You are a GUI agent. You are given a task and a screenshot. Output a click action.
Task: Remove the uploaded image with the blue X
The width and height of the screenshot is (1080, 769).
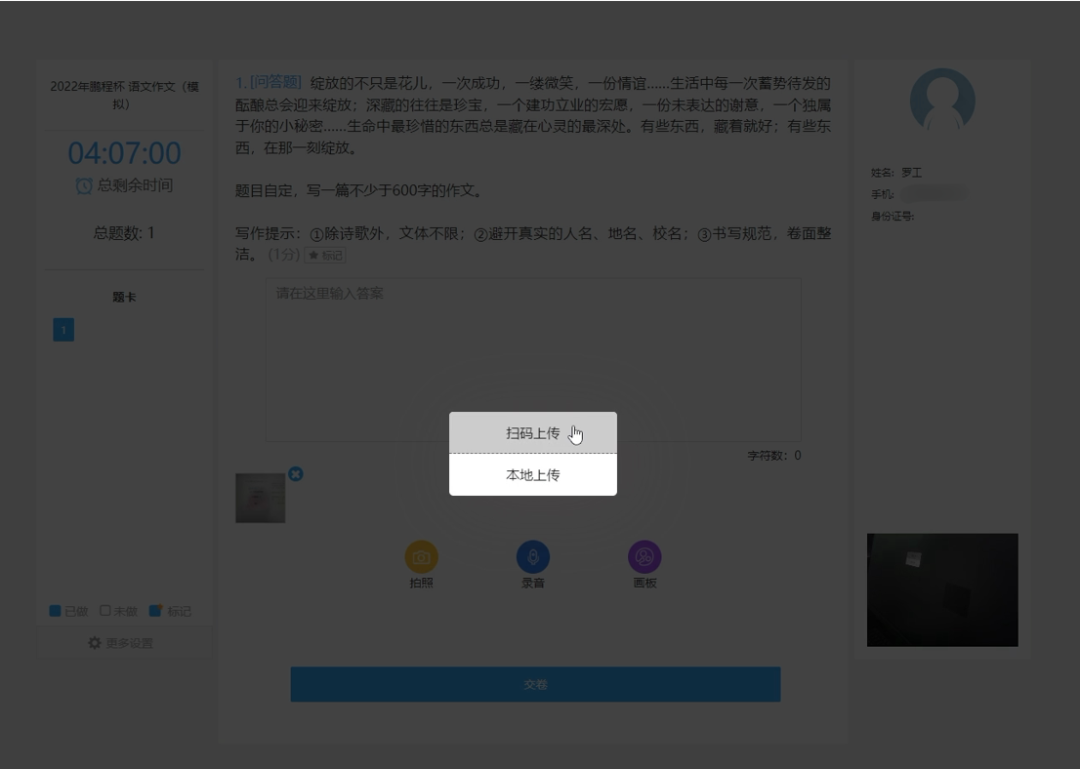295,474
